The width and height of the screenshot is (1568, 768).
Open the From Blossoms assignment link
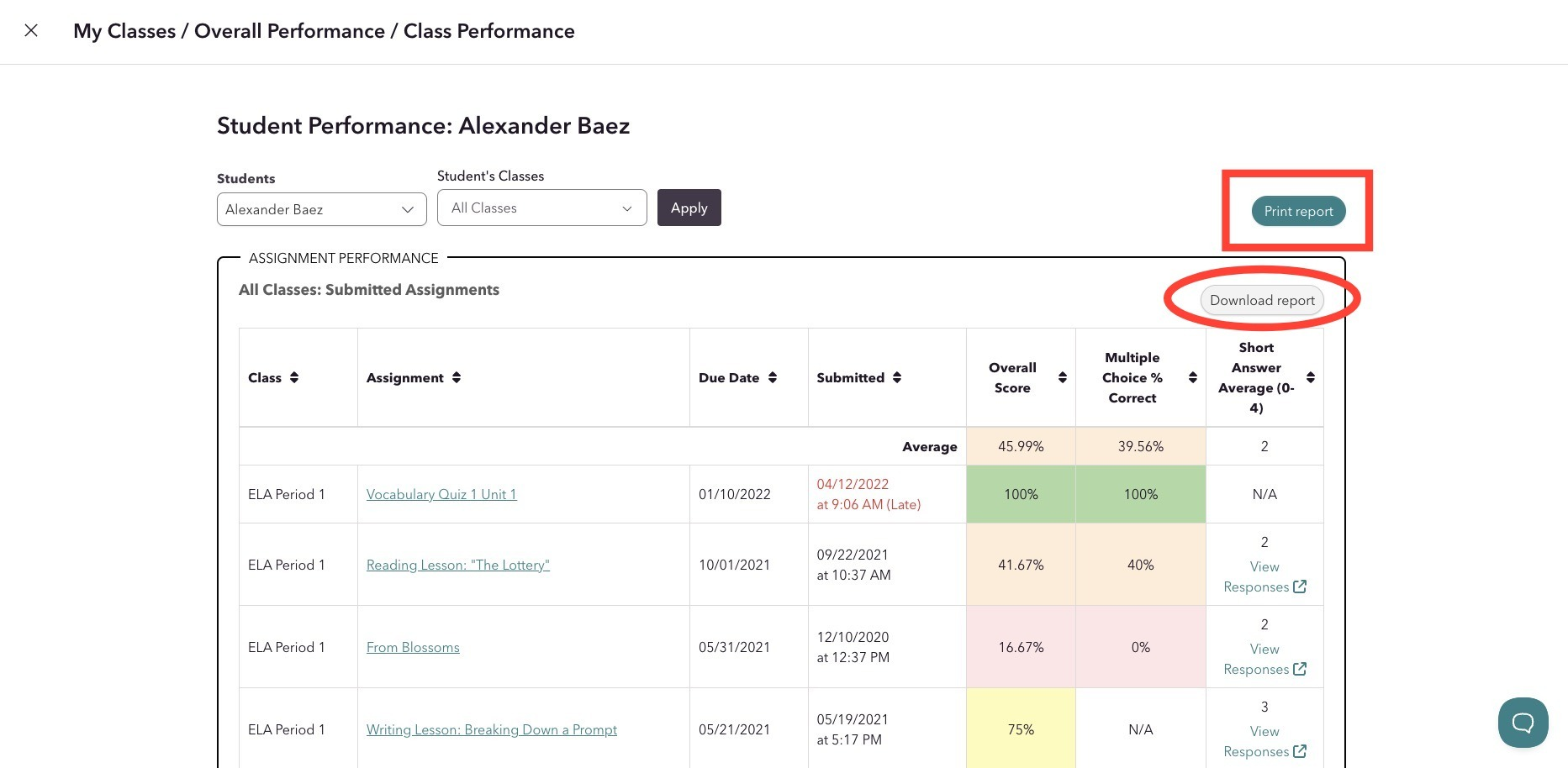point(413,647)
